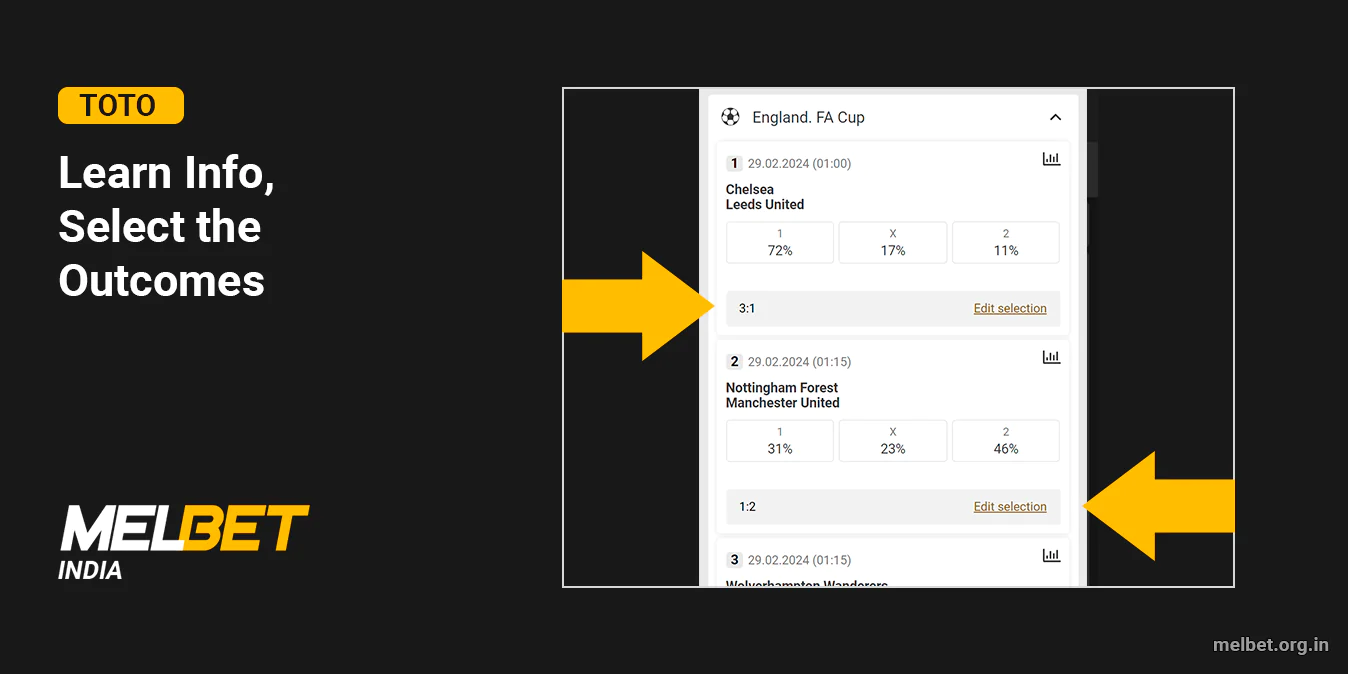Select outcome 1 with 72% for Chelsea
Image resolution: width=1348 pixels, height=674 pixels.
click(x=779, y=242)
